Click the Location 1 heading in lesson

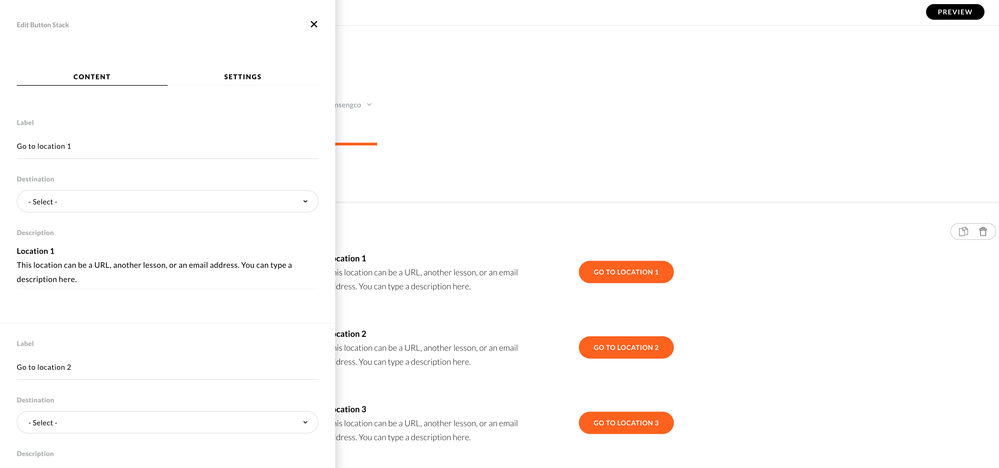tap(351, 259)
